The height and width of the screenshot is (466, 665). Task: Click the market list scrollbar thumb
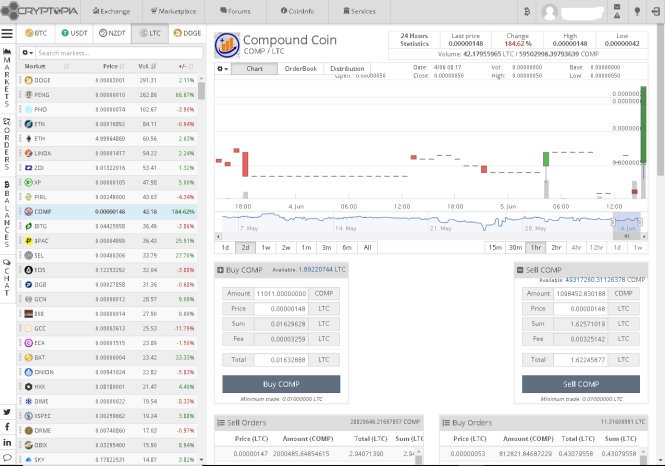[x=201, y=90]
